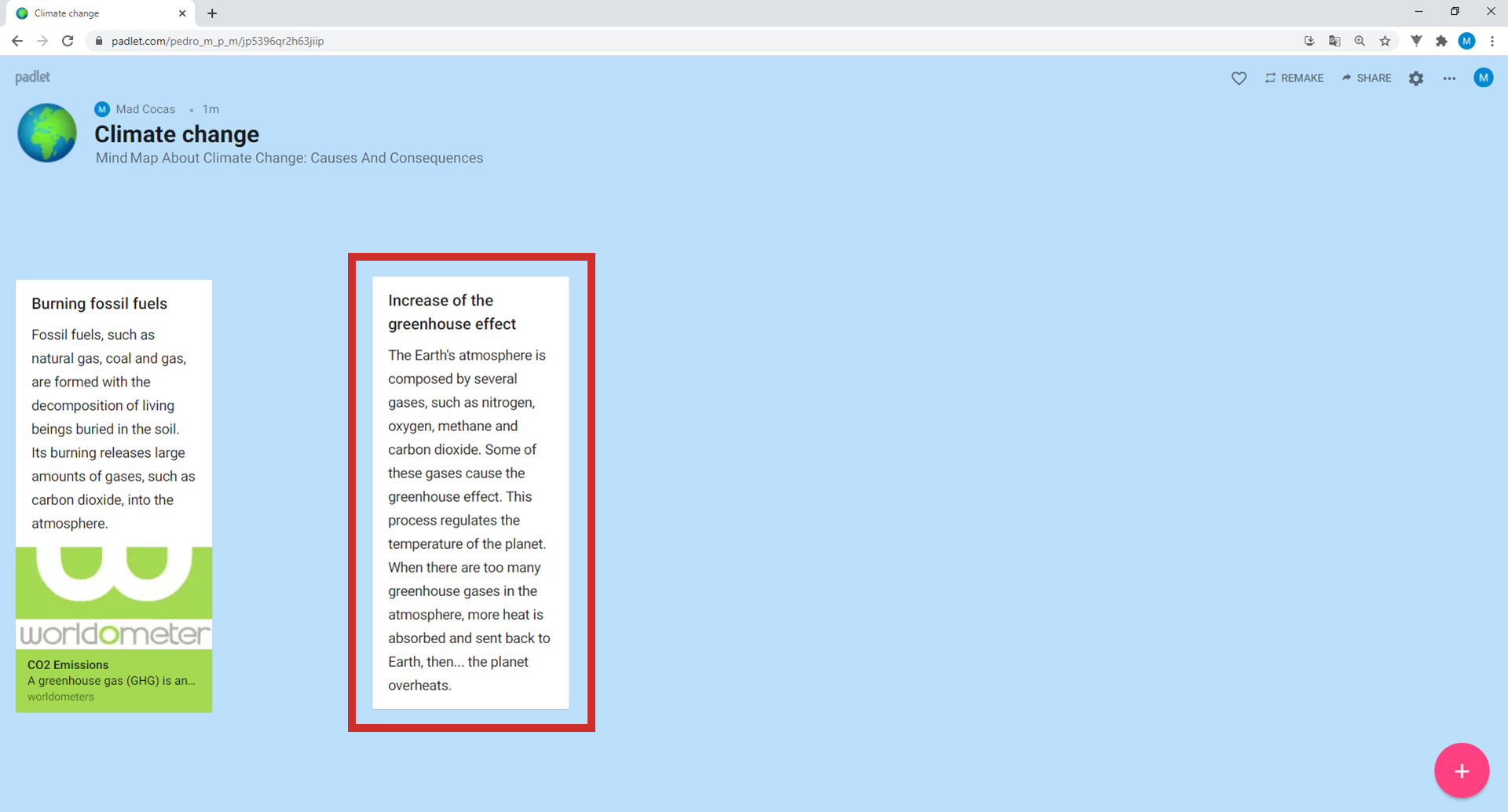Viewport: 1508px width, 812px height.
Task: Click the REMAKE button
Action: click(x=1294, y=78)
